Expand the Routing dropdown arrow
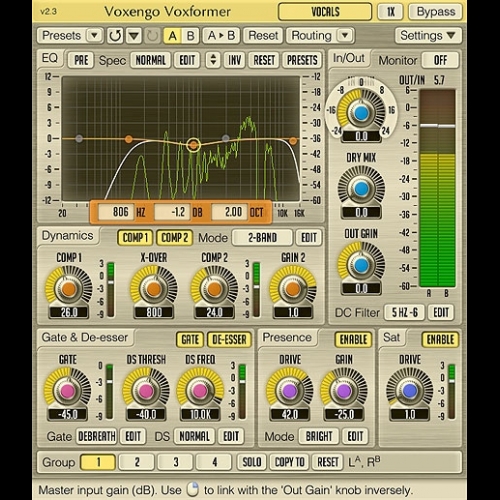The height and width of the screenshot is (500, 500). [x=345, y=35]
